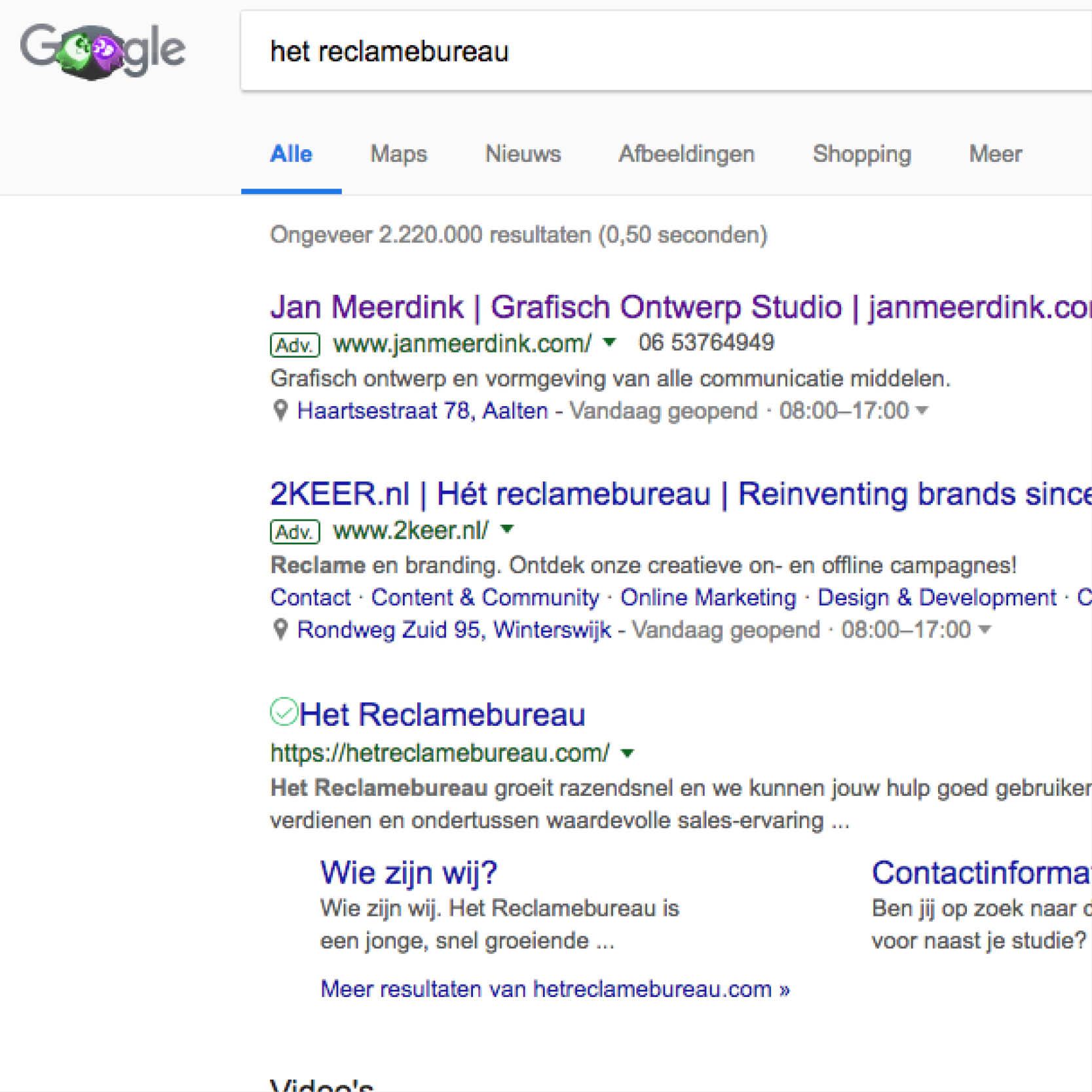
Task: Expand opening hours for Winterswijk location
Action: click(x=984, y=630)
